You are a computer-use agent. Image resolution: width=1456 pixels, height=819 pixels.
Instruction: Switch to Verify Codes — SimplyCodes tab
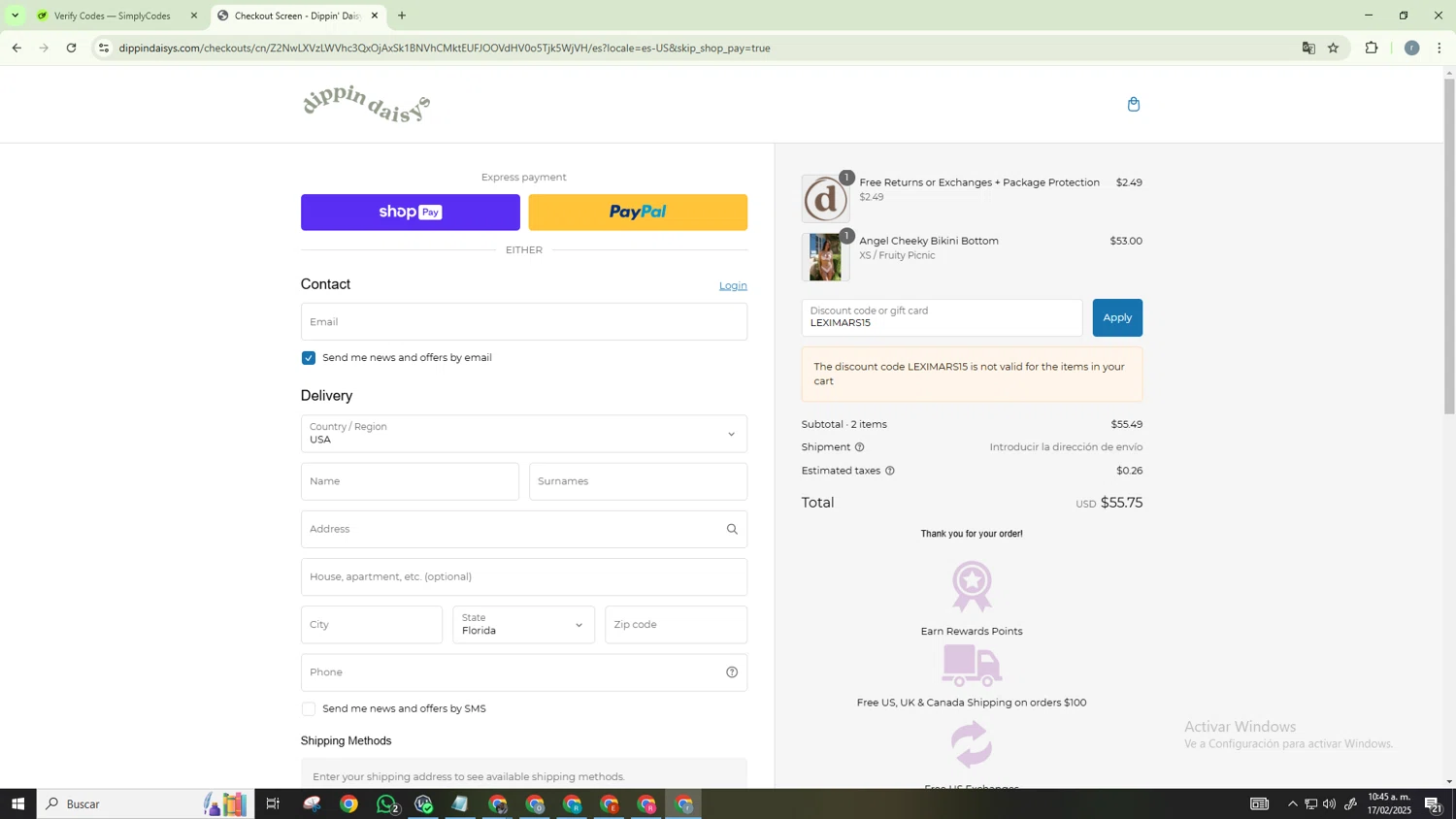pyautogui.click(x=112, y=16)
